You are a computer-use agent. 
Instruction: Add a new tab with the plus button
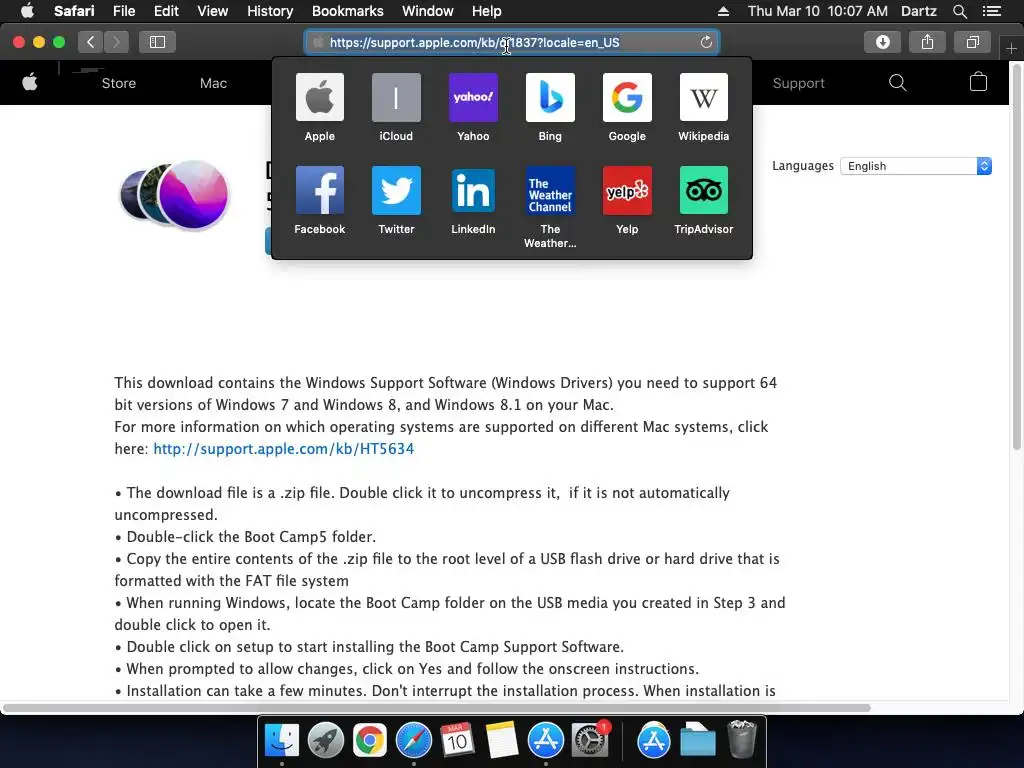pos(1011,48)
